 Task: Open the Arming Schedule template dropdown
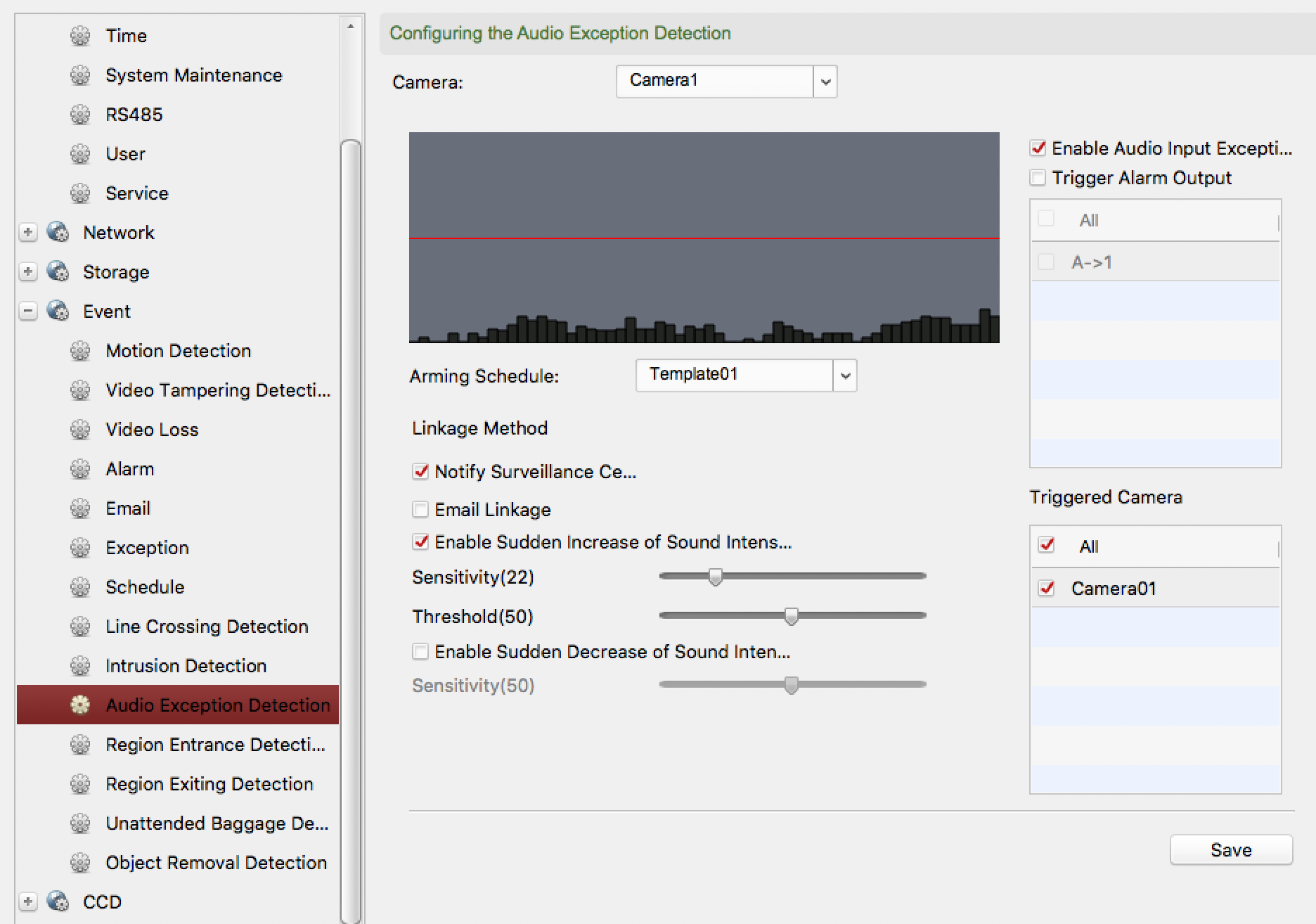click(844, 375)
